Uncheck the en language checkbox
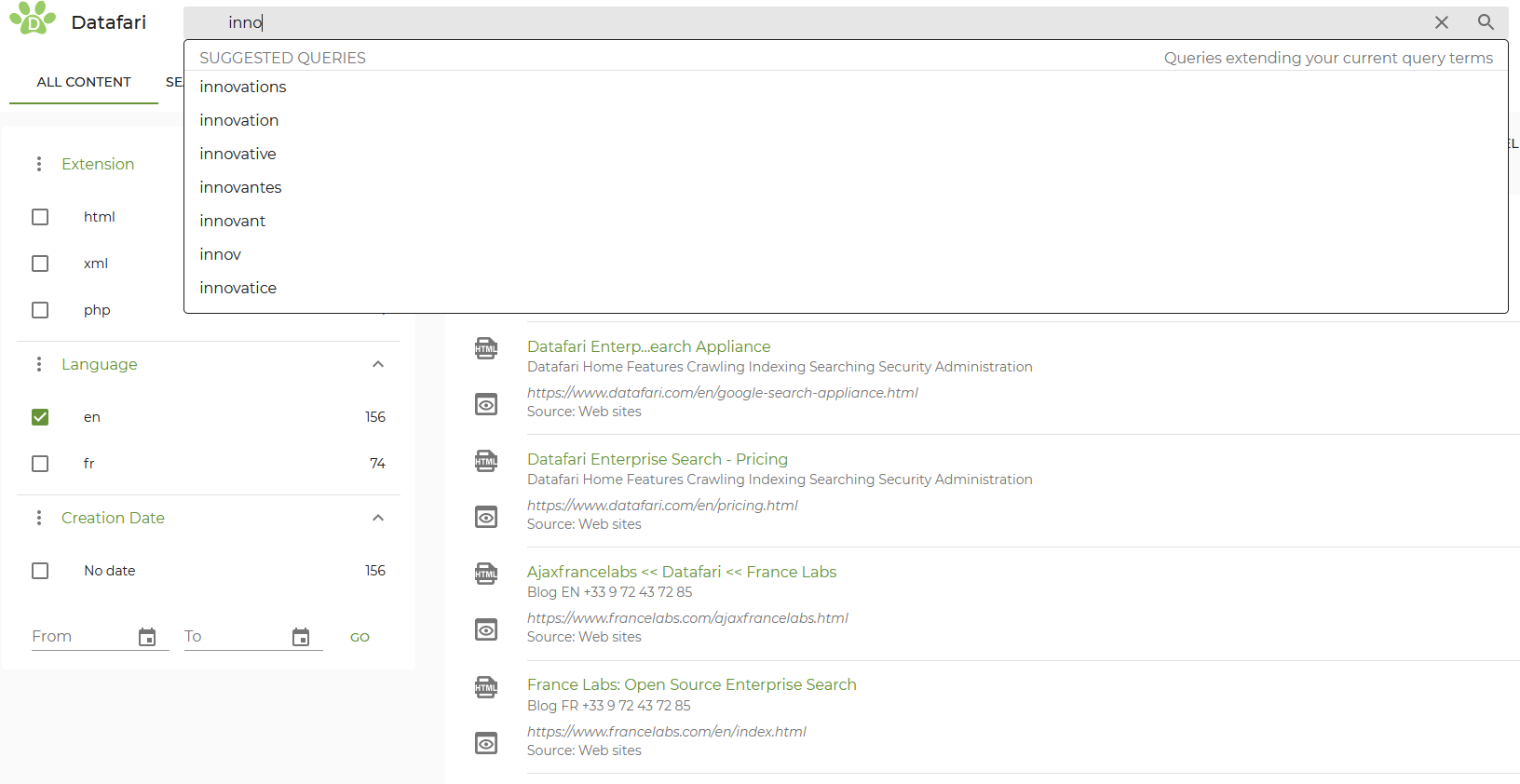The height and width of the screenshot is (784, 1520). pyautogui.click(x=40, y=417)
